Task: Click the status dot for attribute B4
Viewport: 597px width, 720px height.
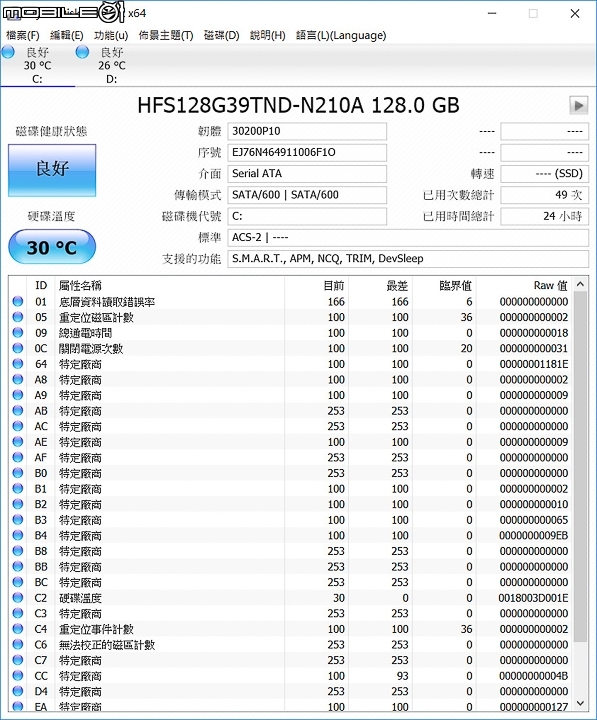Action: pyautogui.click(x=18, y=535)
